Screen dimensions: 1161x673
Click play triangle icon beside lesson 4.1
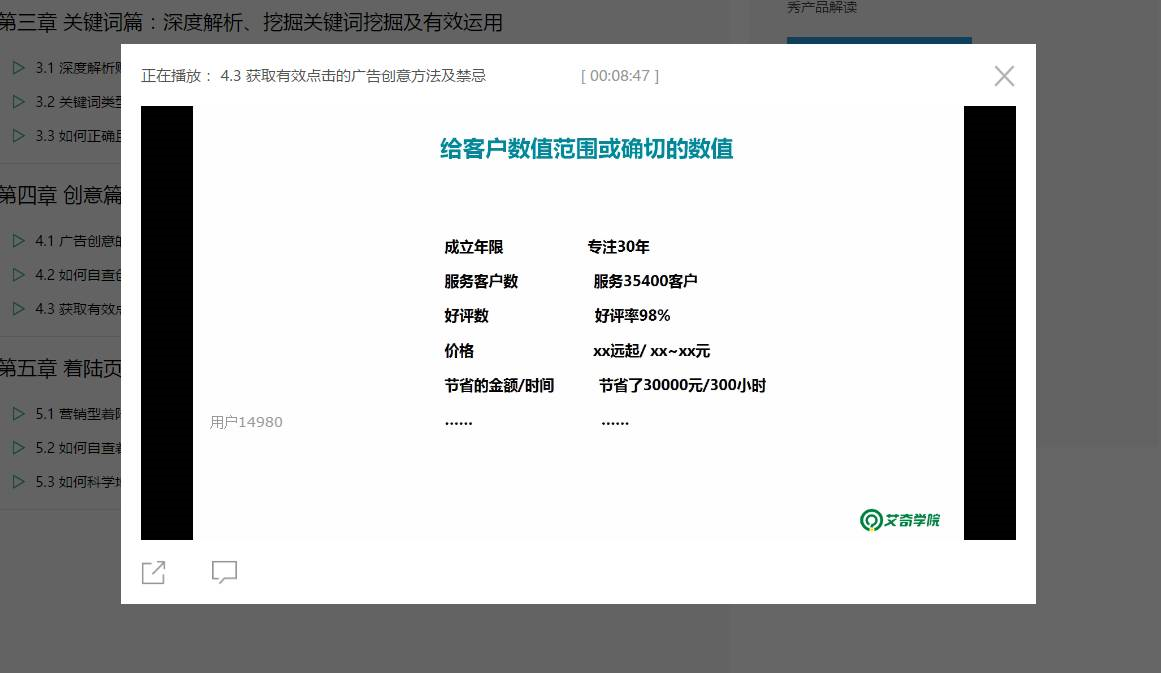(18, 241)
